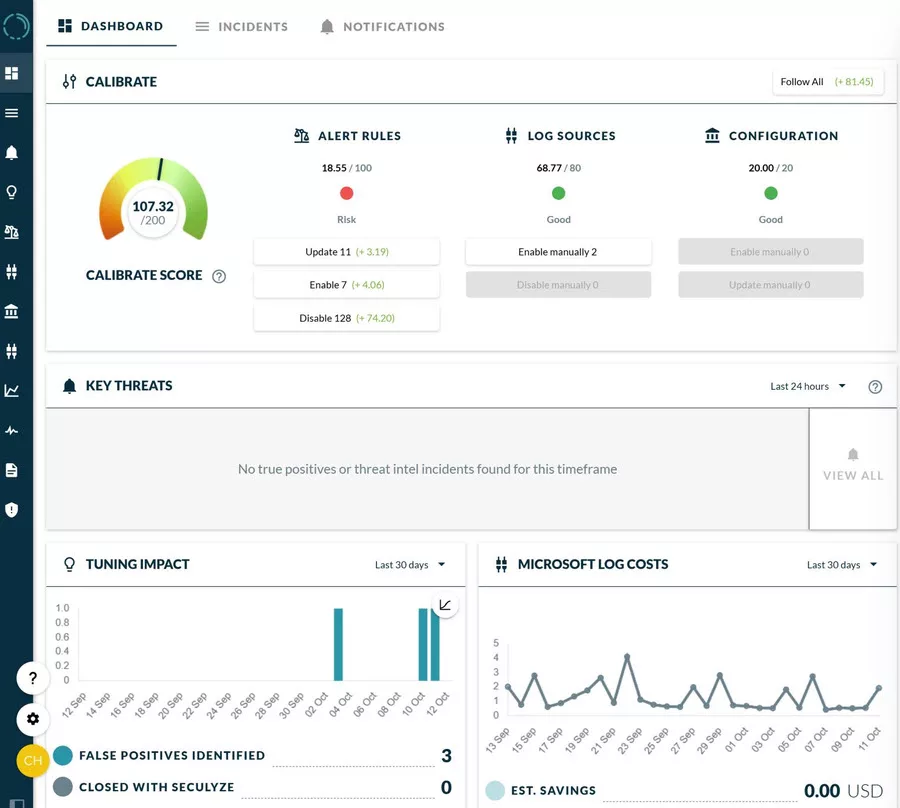The height and width of the screenshot is (808, 900).
Task: Switch to the Notifications tab
Action: point(382,26)
